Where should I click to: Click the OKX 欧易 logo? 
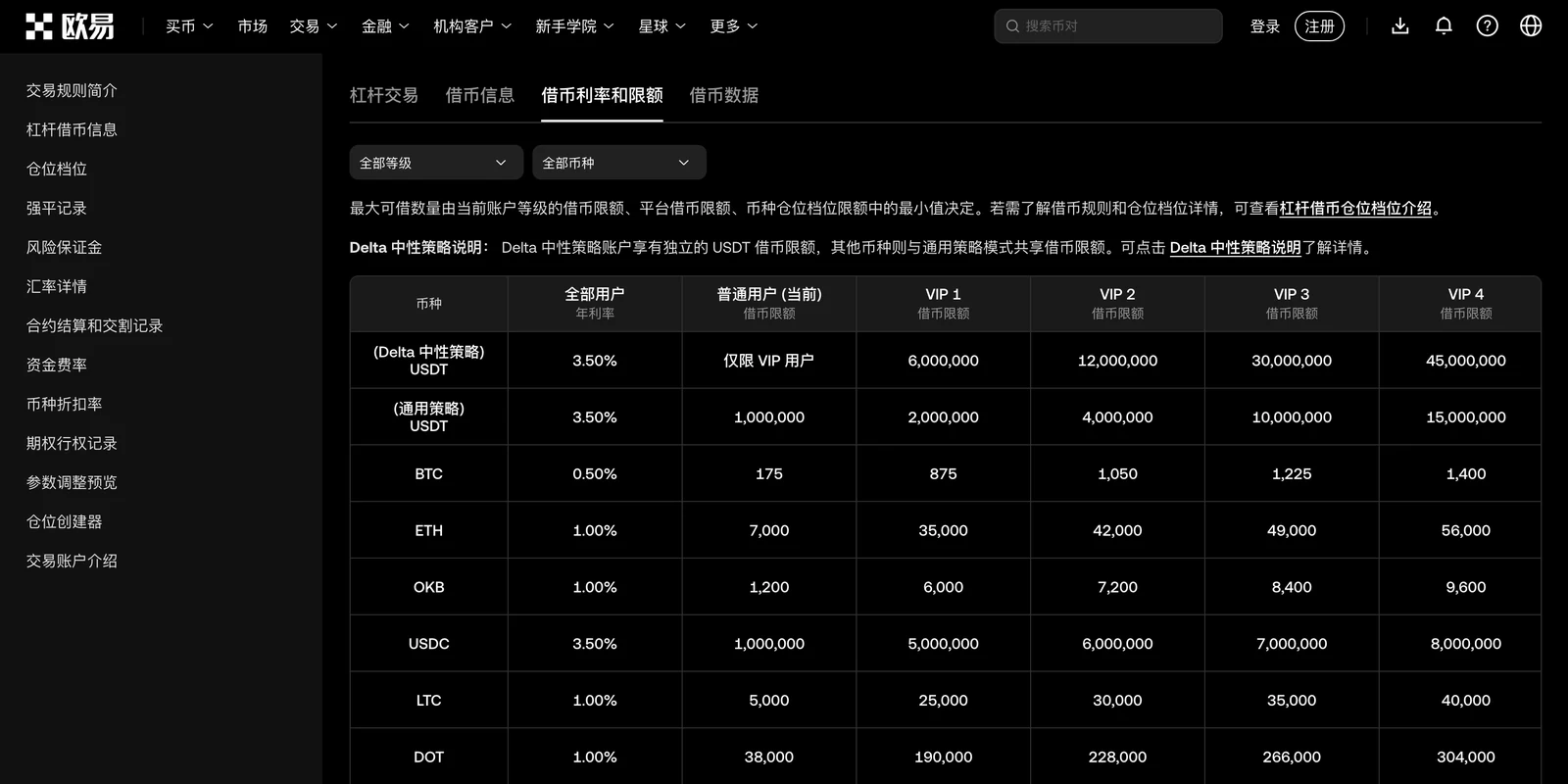[70, 26]
